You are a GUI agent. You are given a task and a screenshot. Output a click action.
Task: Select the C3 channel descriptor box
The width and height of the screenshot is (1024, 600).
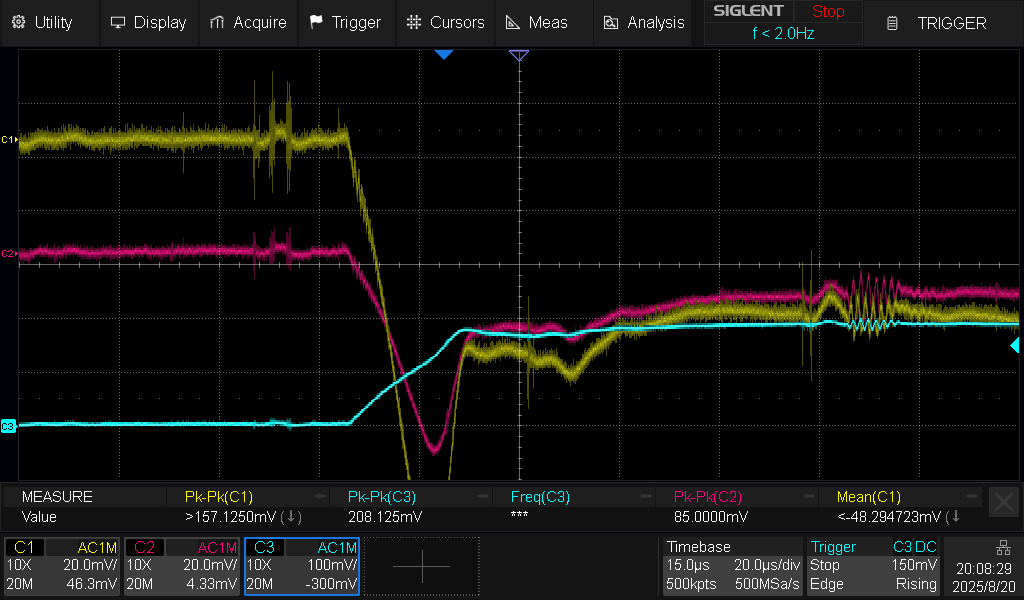point(301,566)
